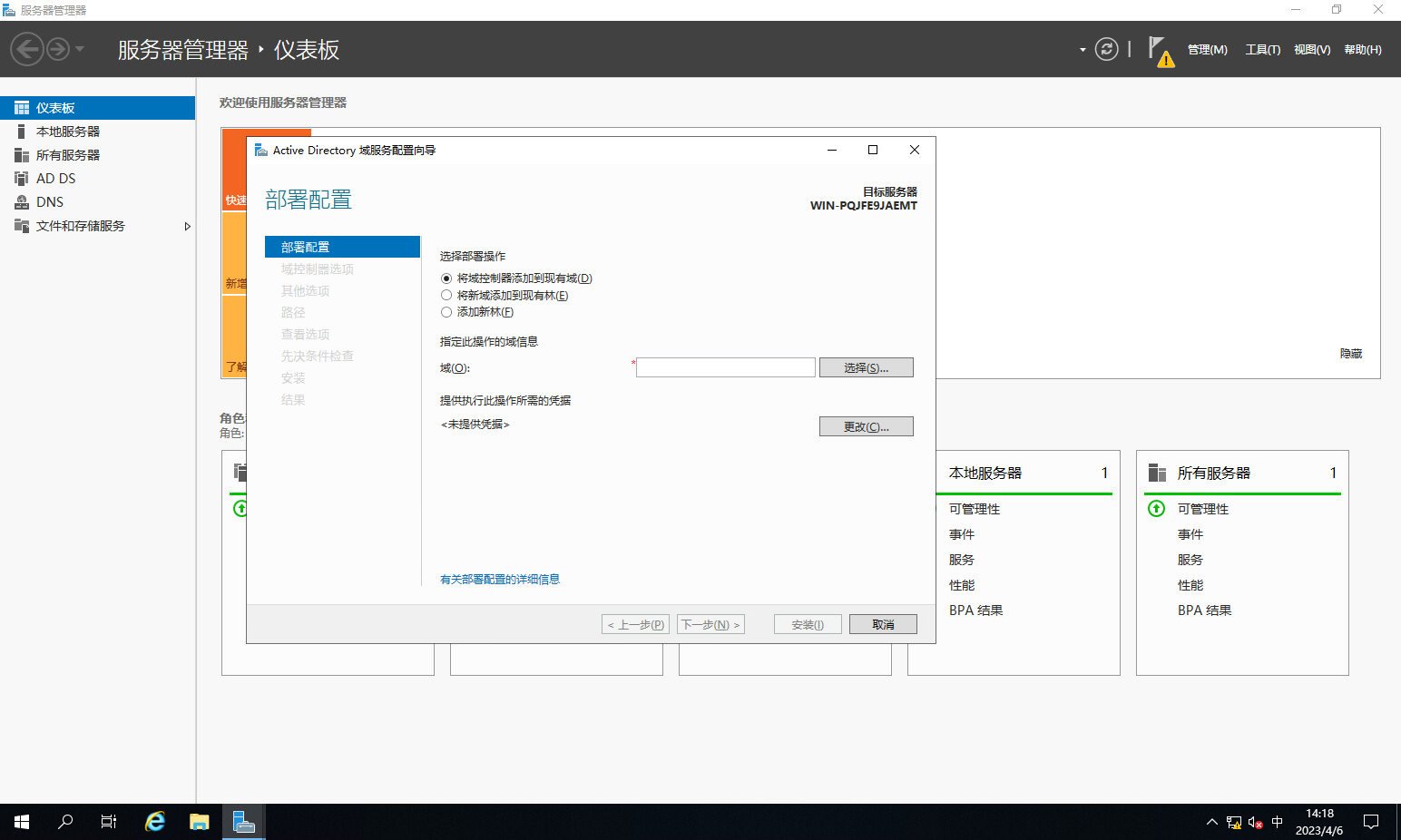
Task: Open the notifications flag with warning
Action: tap(1159, 50)
